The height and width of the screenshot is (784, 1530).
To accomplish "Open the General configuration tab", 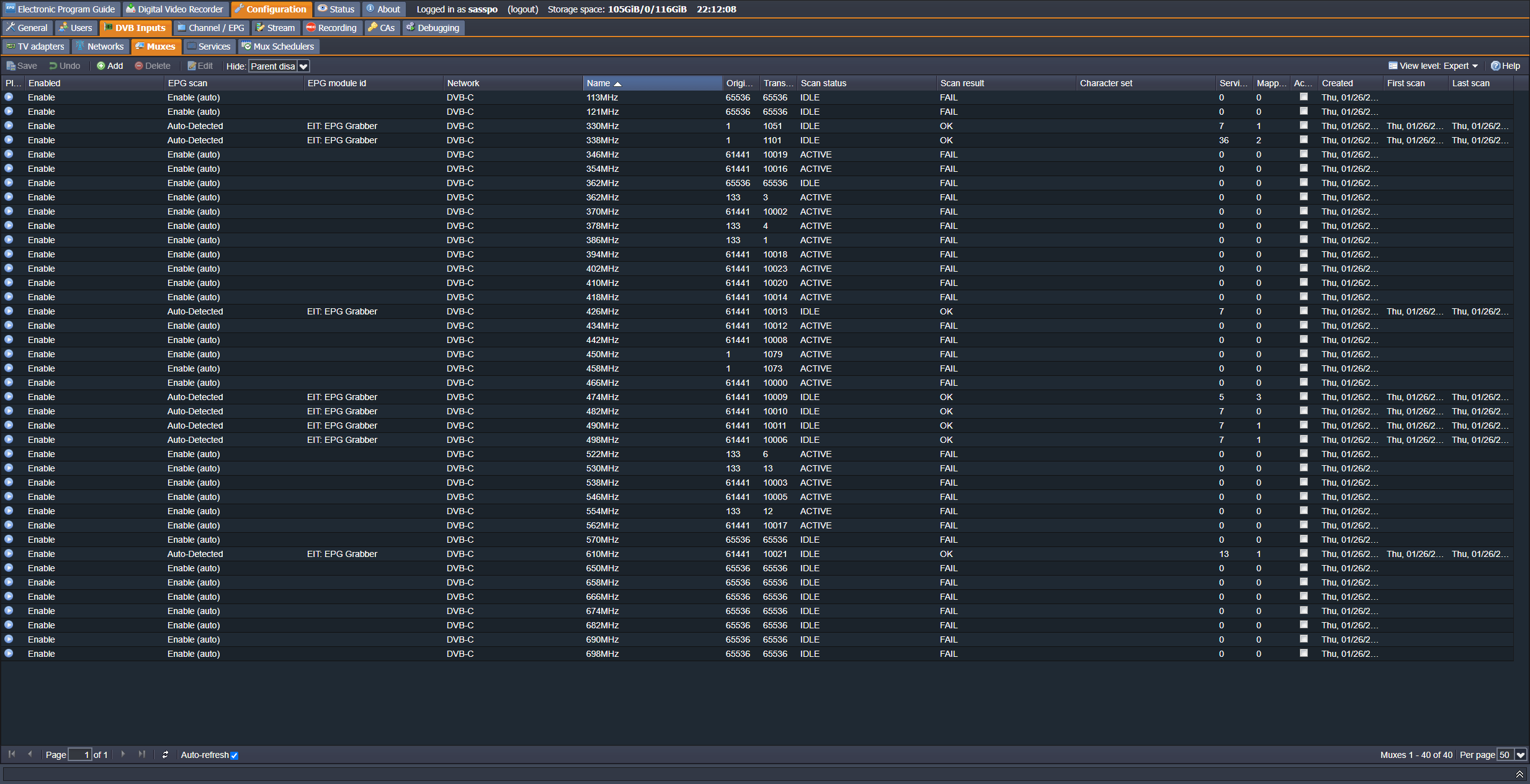I will pyautogui.click(x=27, y=28).
